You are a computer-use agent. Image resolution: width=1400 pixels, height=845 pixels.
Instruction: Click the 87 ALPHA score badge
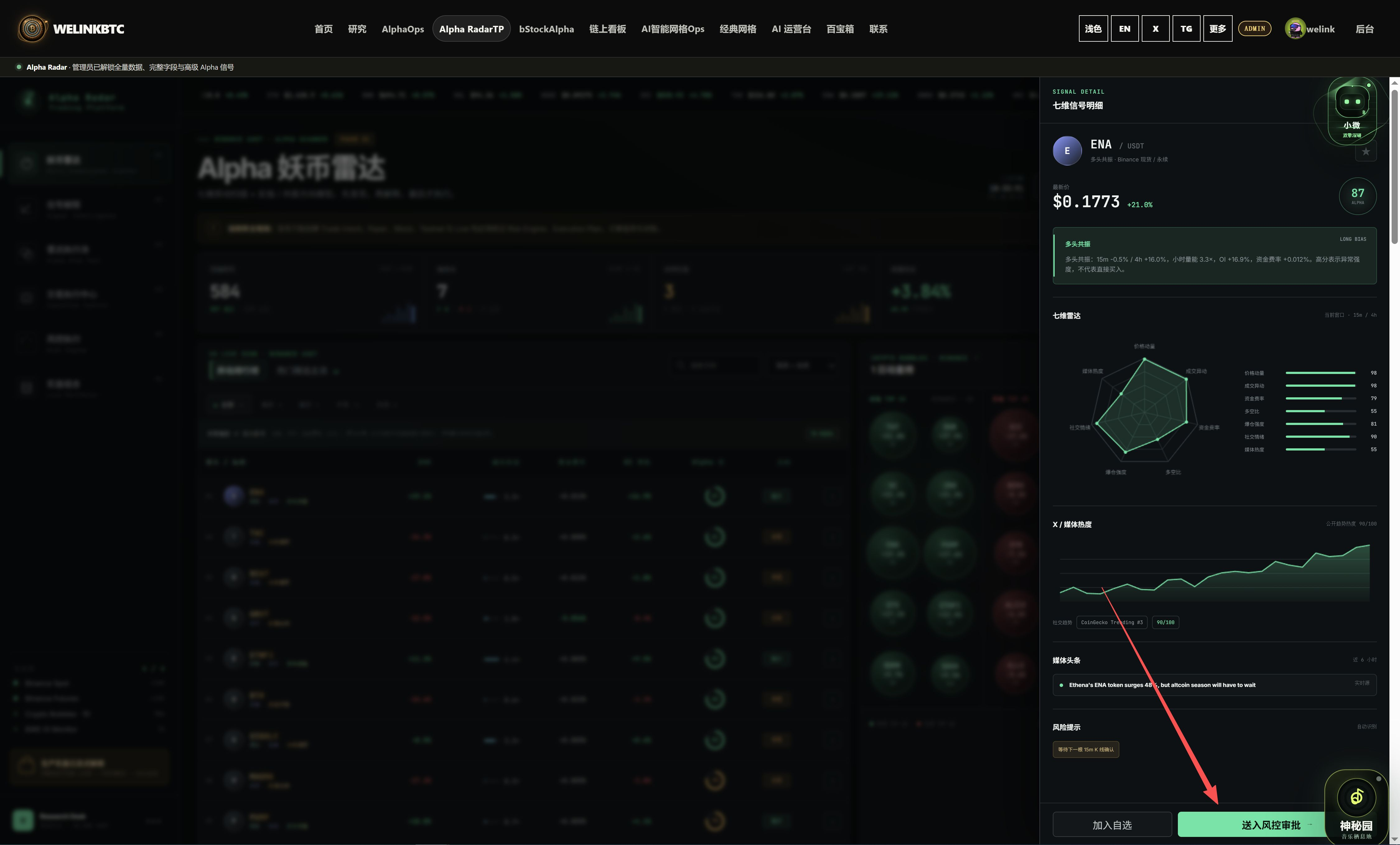pyautogui.click(x=1358, y=196)
